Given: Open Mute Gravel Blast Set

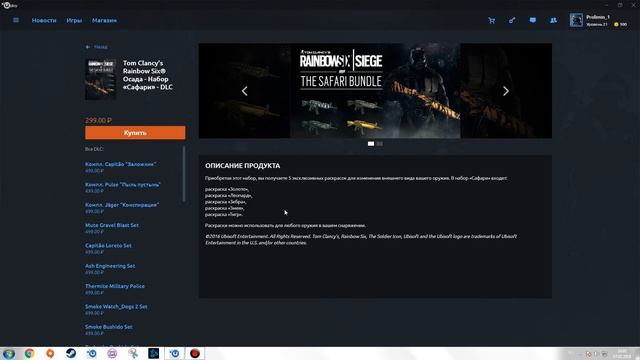Looking at the screenshot, I should coord(112,225).
